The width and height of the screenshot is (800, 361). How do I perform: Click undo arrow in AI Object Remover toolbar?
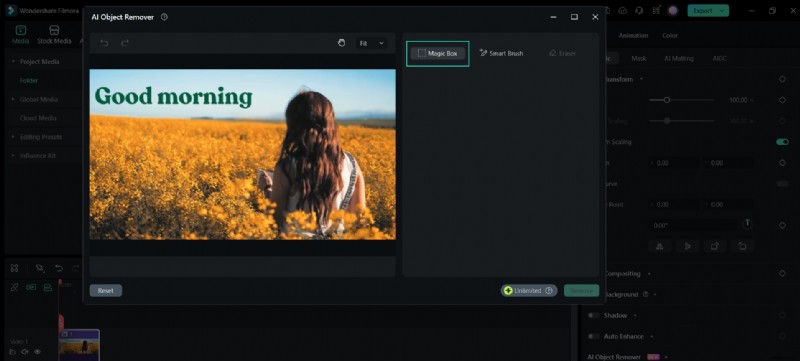coord(104,43)
